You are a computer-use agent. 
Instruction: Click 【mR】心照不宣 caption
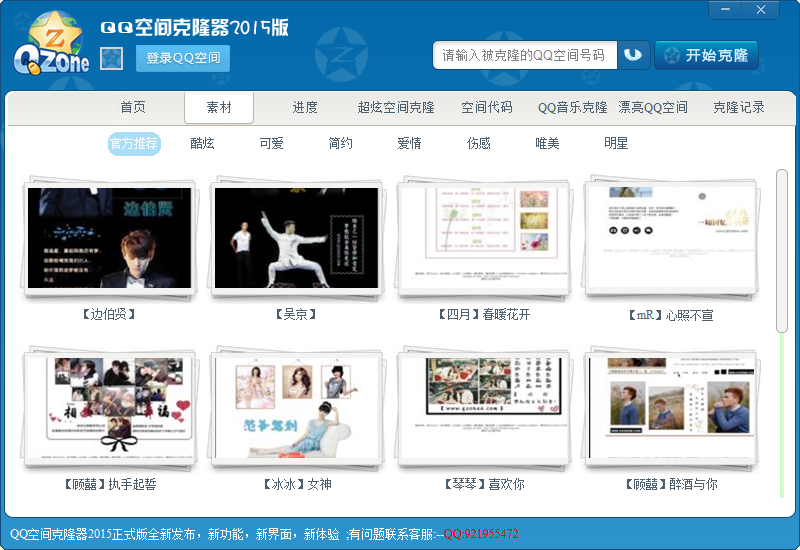click(670, 315)
